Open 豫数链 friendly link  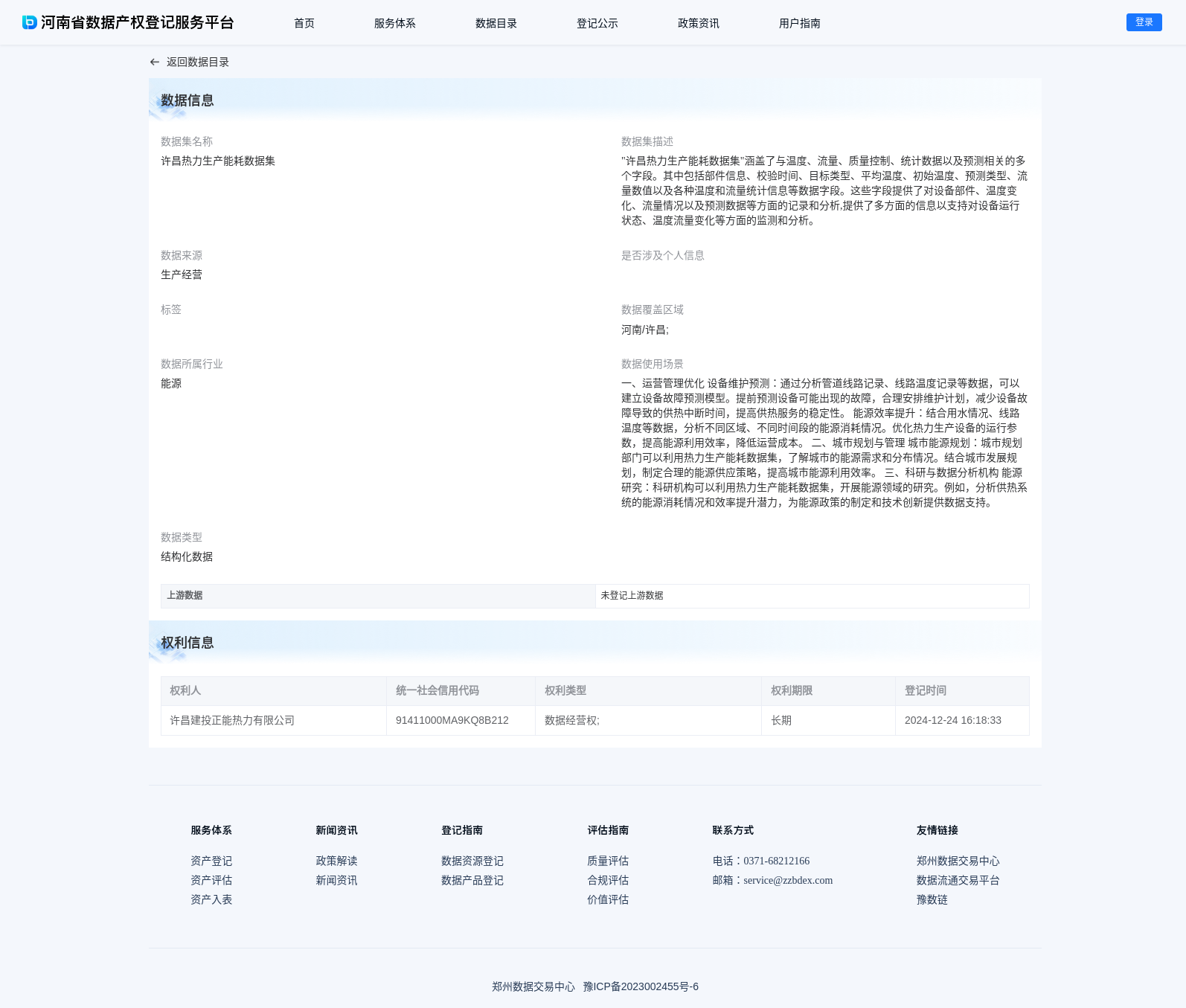932,899
